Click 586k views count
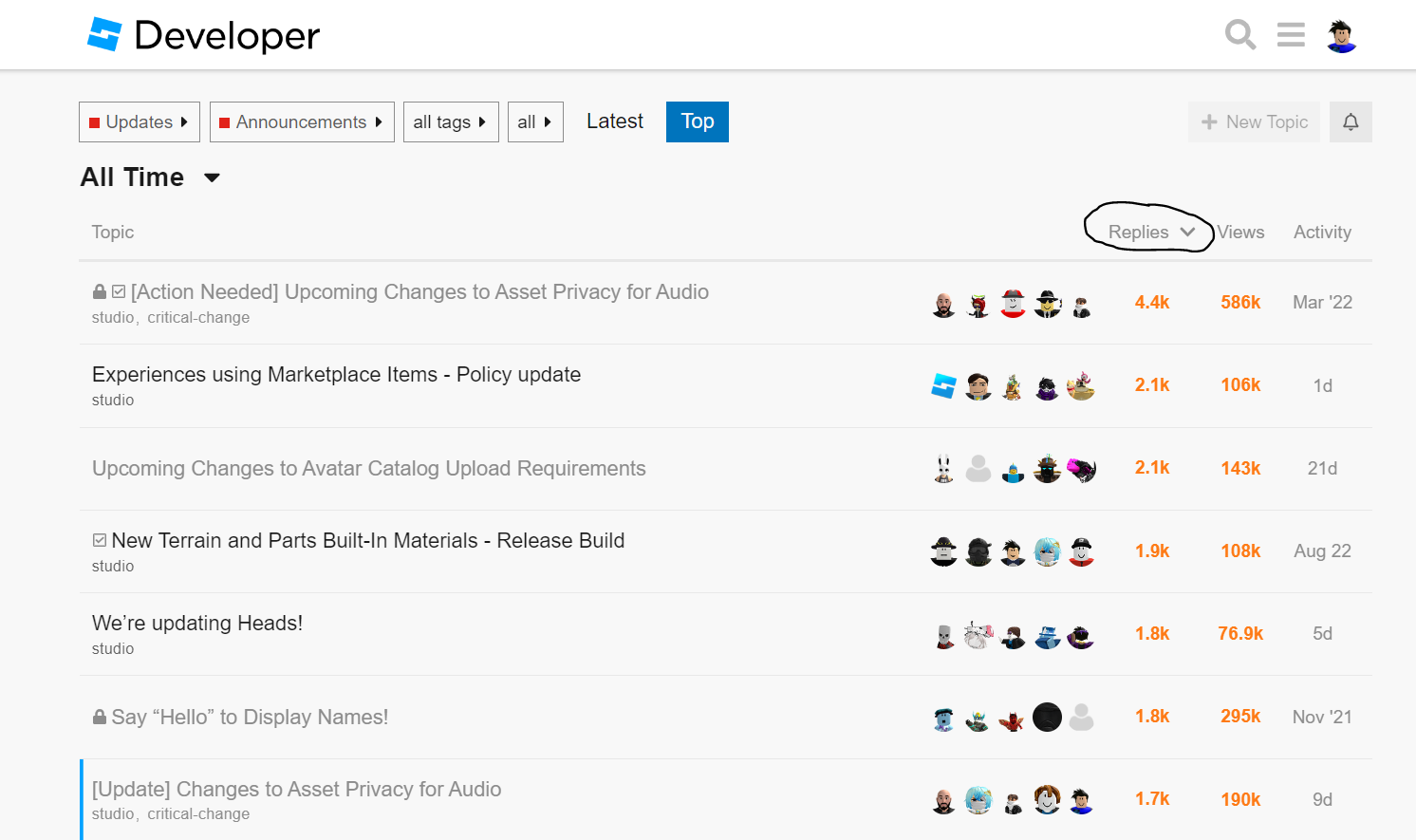 click(1240, 303)
